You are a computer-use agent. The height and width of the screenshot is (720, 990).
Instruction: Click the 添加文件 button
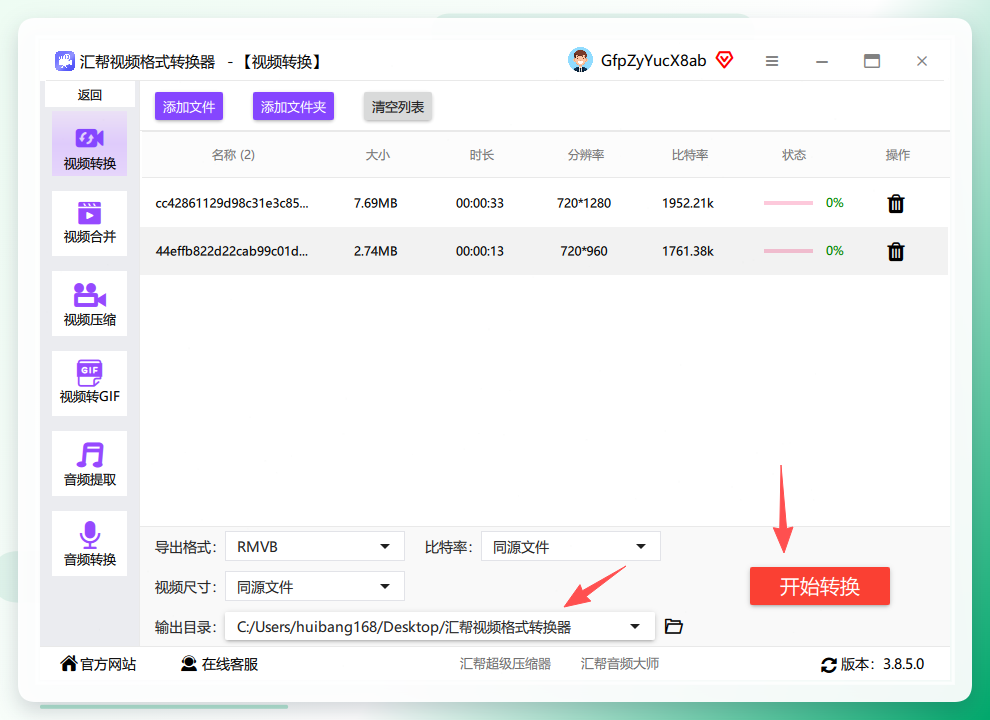189,107
